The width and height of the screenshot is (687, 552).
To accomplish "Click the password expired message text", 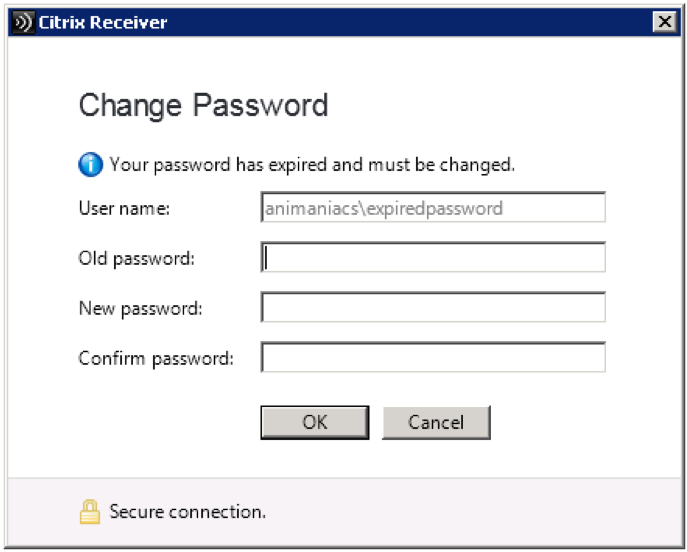I will 312,164.
